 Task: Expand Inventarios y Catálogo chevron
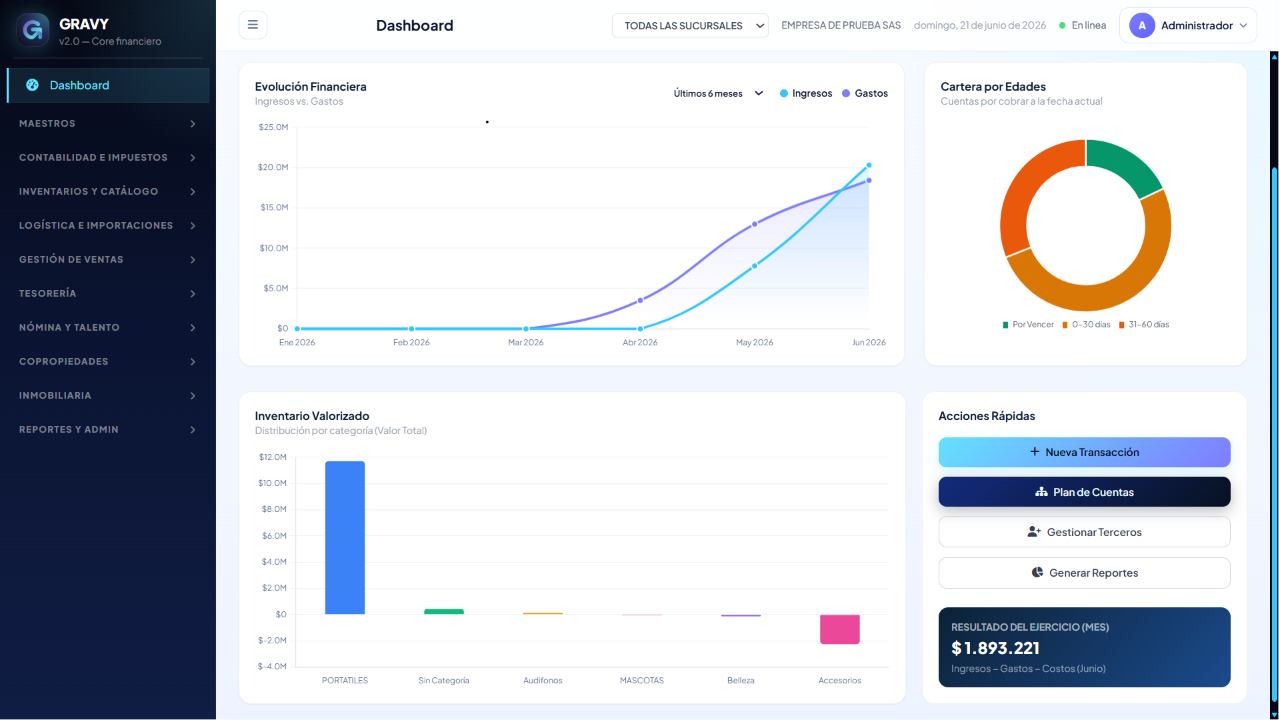[193, 191]
